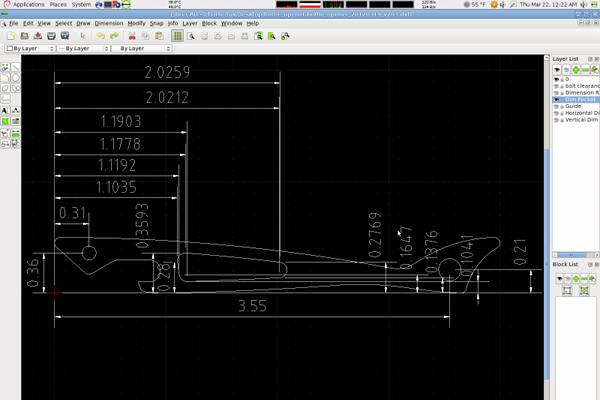Select the Vertical Dim layer name
Screen dimensions: 600x400
pyautogui.click(x=582, y=120)
